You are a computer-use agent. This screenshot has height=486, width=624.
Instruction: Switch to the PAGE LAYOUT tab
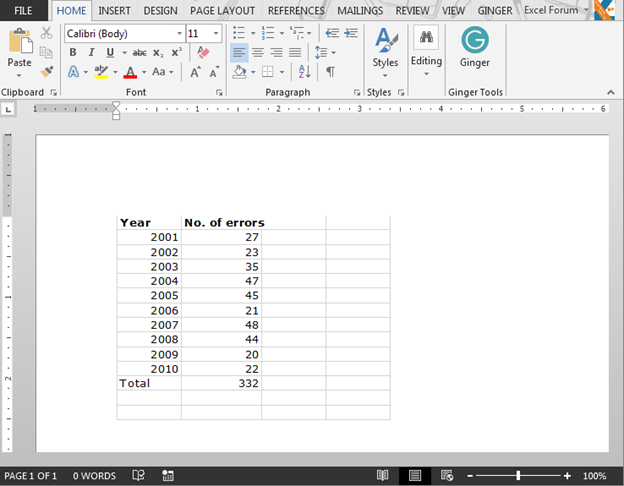pos(222,11)
